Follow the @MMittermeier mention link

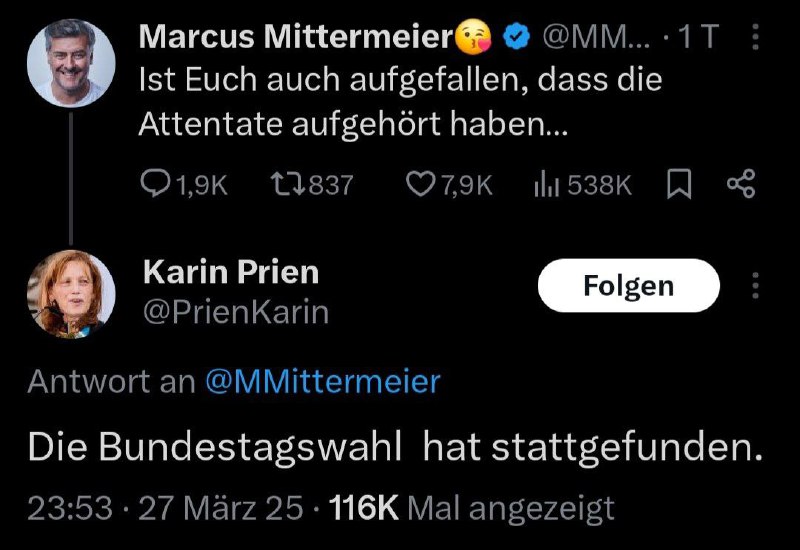[x=322, y=382]
